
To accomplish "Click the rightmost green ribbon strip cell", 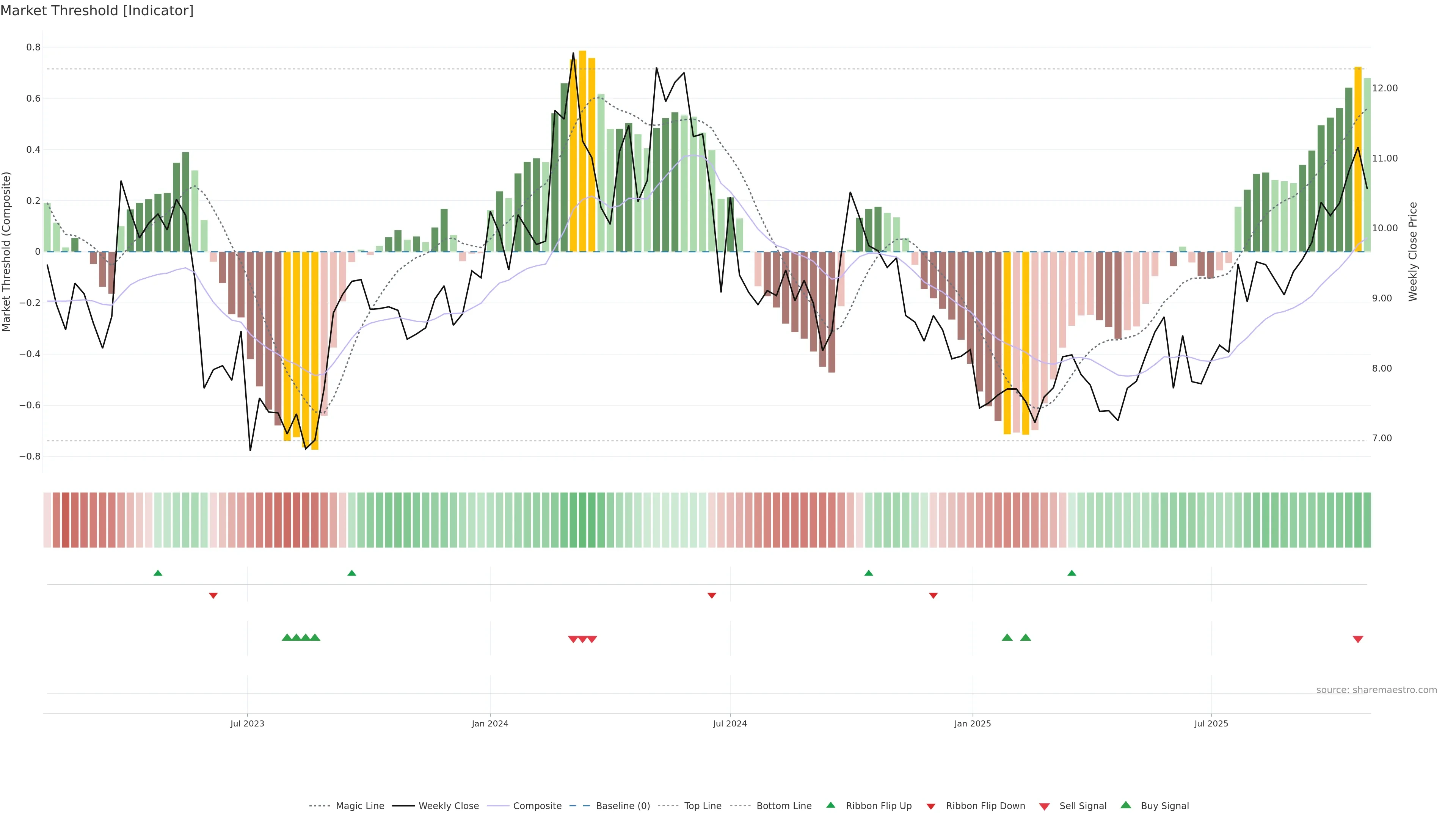I will tap(1367, 520).
